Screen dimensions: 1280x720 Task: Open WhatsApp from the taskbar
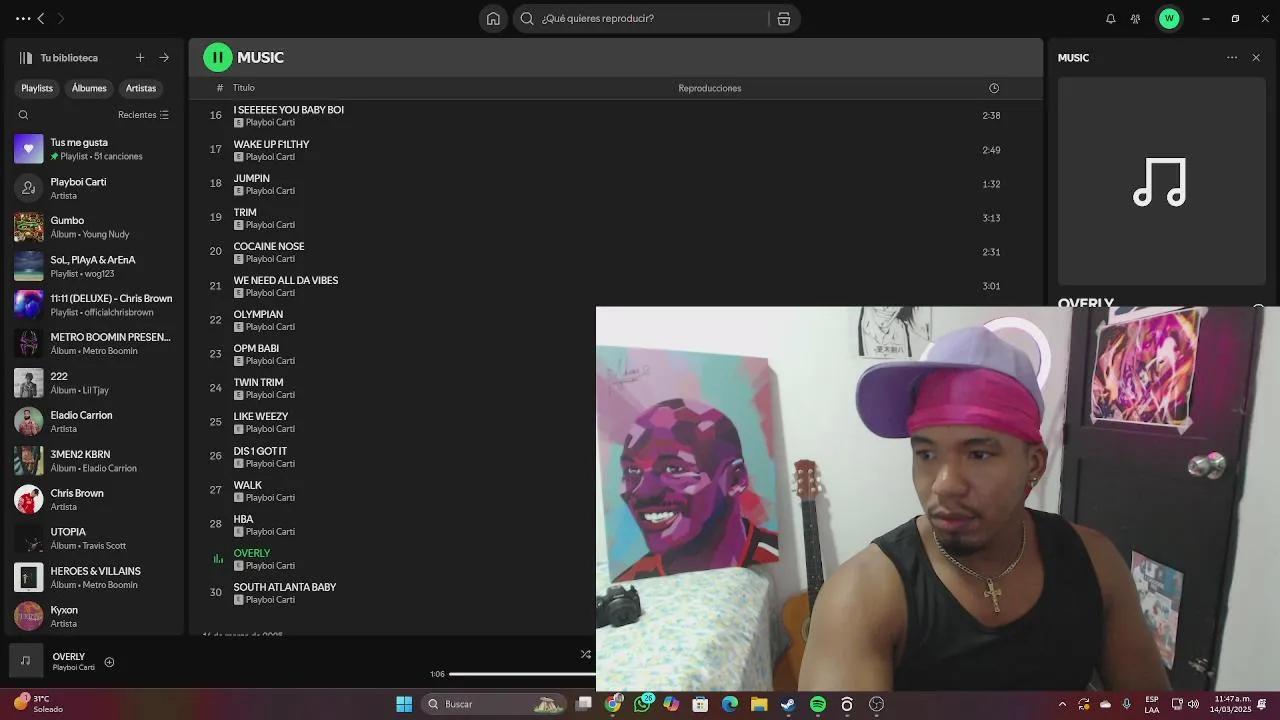click(642, 704)
